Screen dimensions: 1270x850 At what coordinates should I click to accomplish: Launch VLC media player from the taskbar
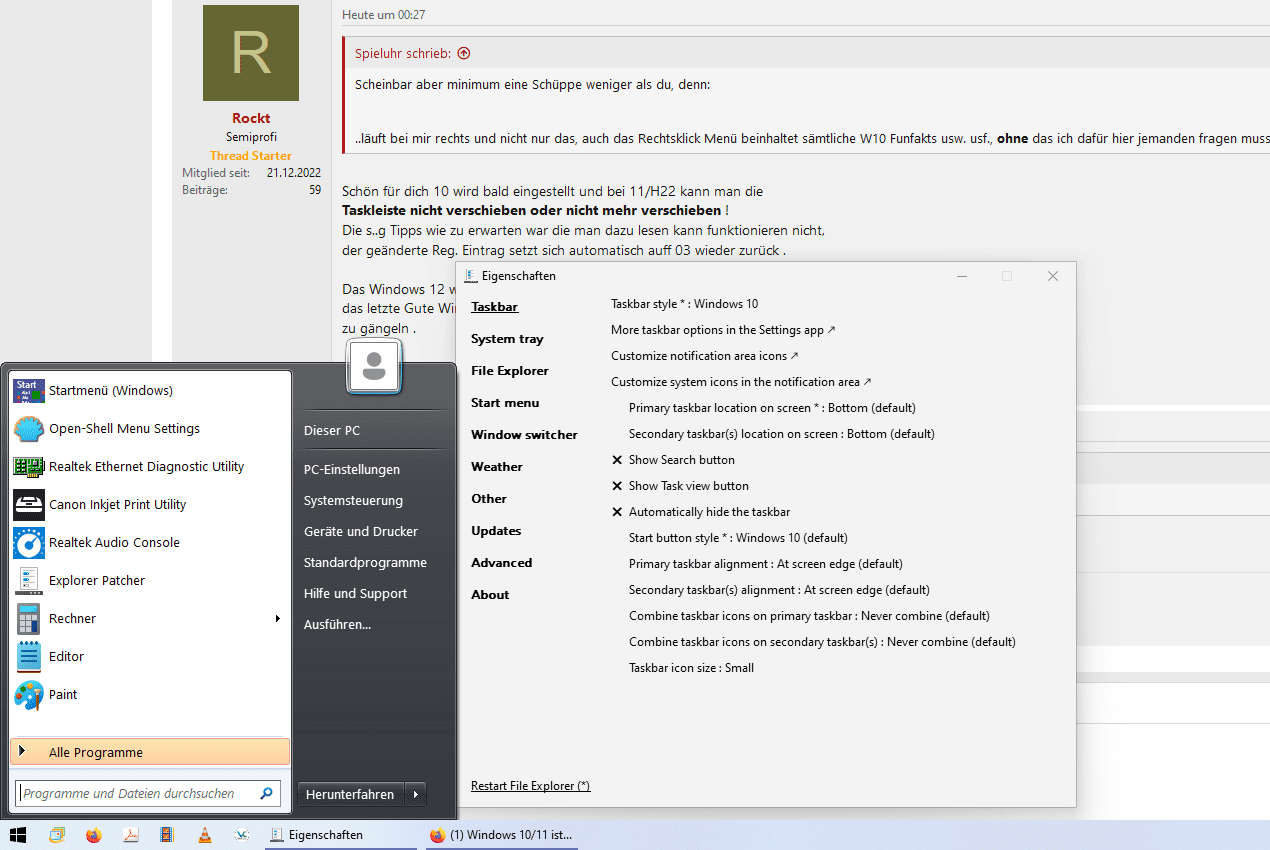204,835
